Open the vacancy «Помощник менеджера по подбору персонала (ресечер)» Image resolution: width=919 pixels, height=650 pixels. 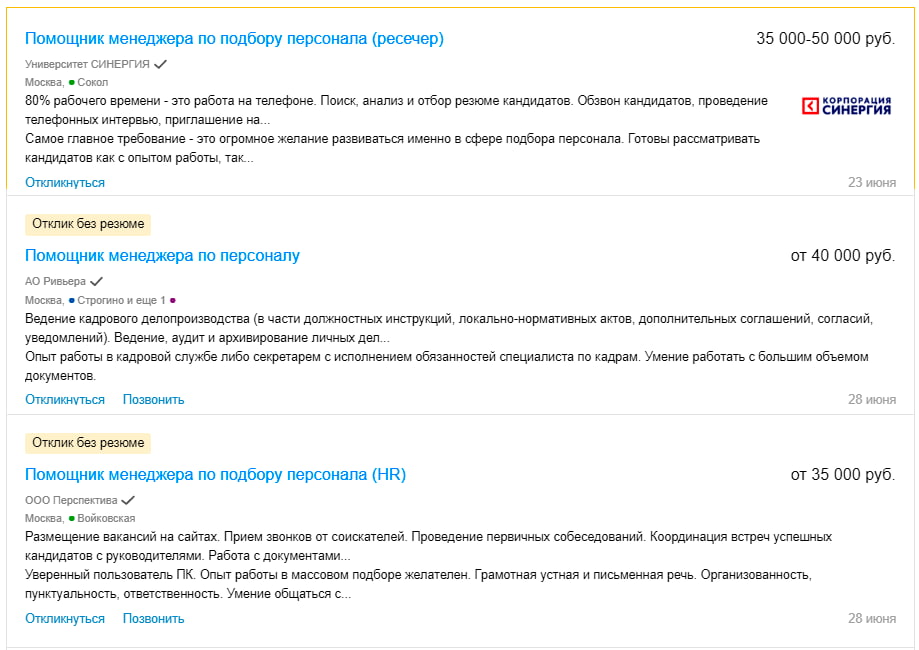click(237, 37)
